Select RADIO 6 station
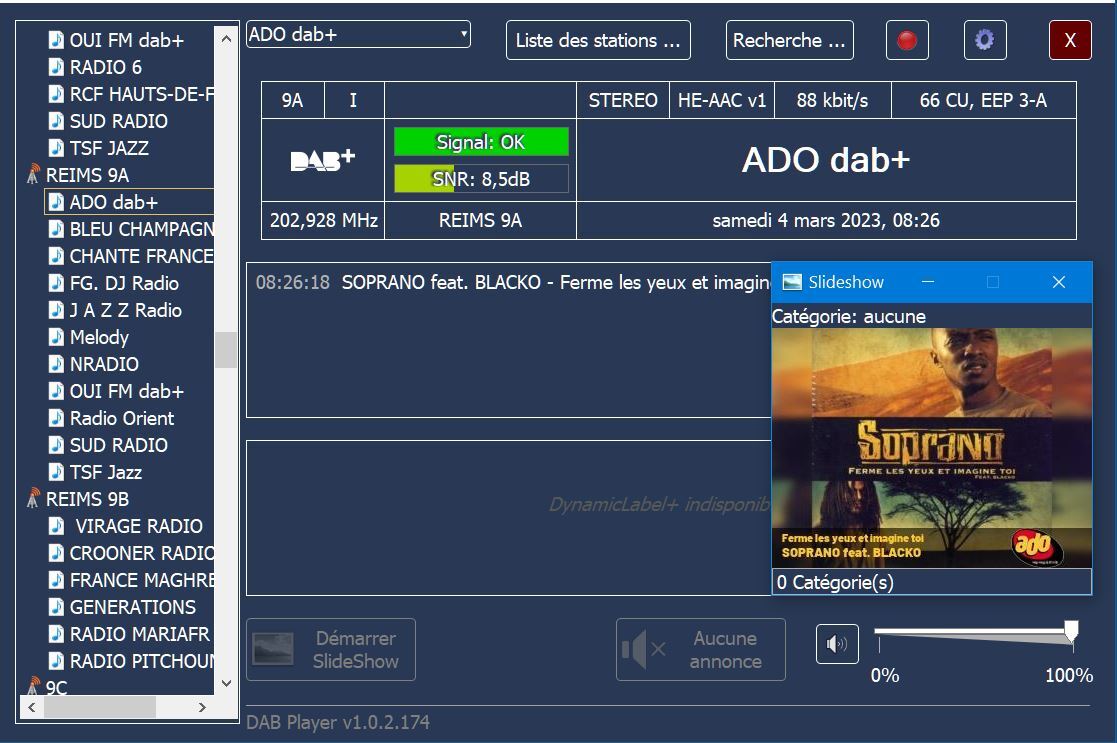1117x743 pixels. tap(105, 68)
